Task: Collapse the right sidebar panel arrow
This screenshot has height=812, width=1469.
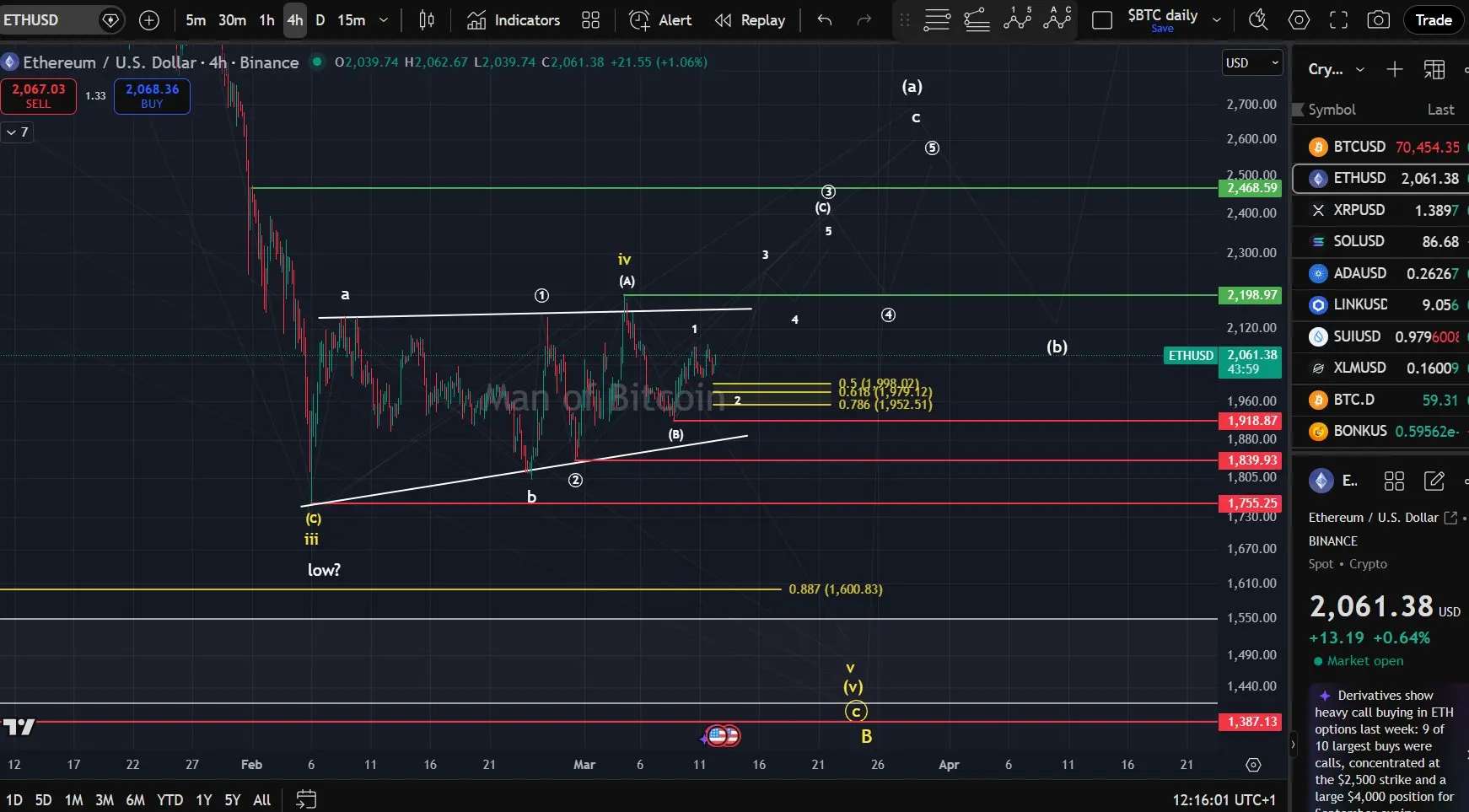Action: pyautogui.click(x=1293, y=745)
